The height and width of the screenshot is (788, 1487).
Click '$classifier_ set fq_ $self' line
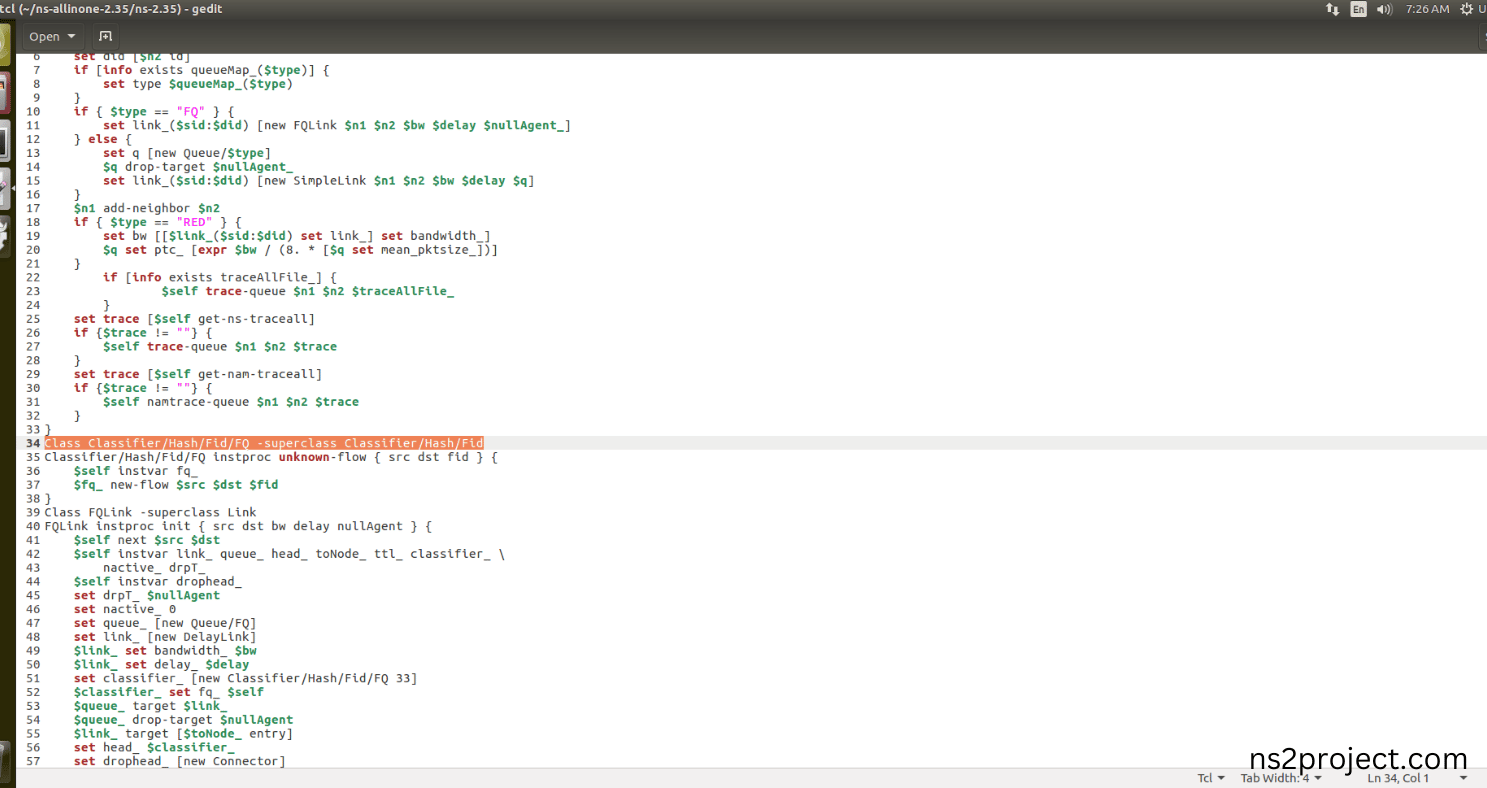click(169, 692)
